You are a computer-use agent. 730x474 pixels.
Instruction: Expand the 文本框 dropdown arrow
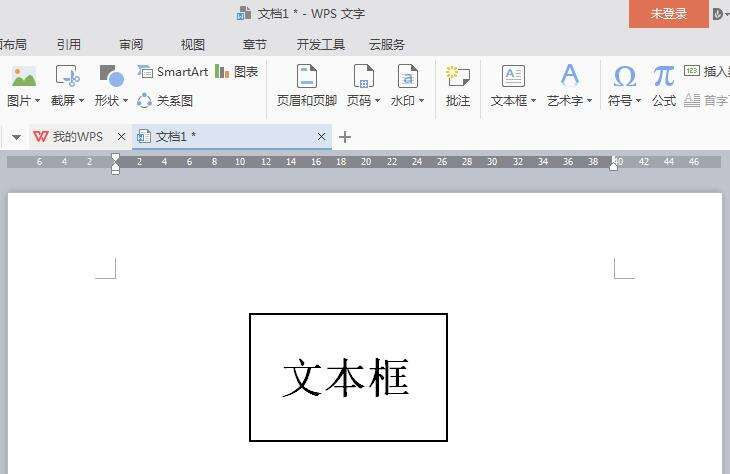(x=534, y=101)
